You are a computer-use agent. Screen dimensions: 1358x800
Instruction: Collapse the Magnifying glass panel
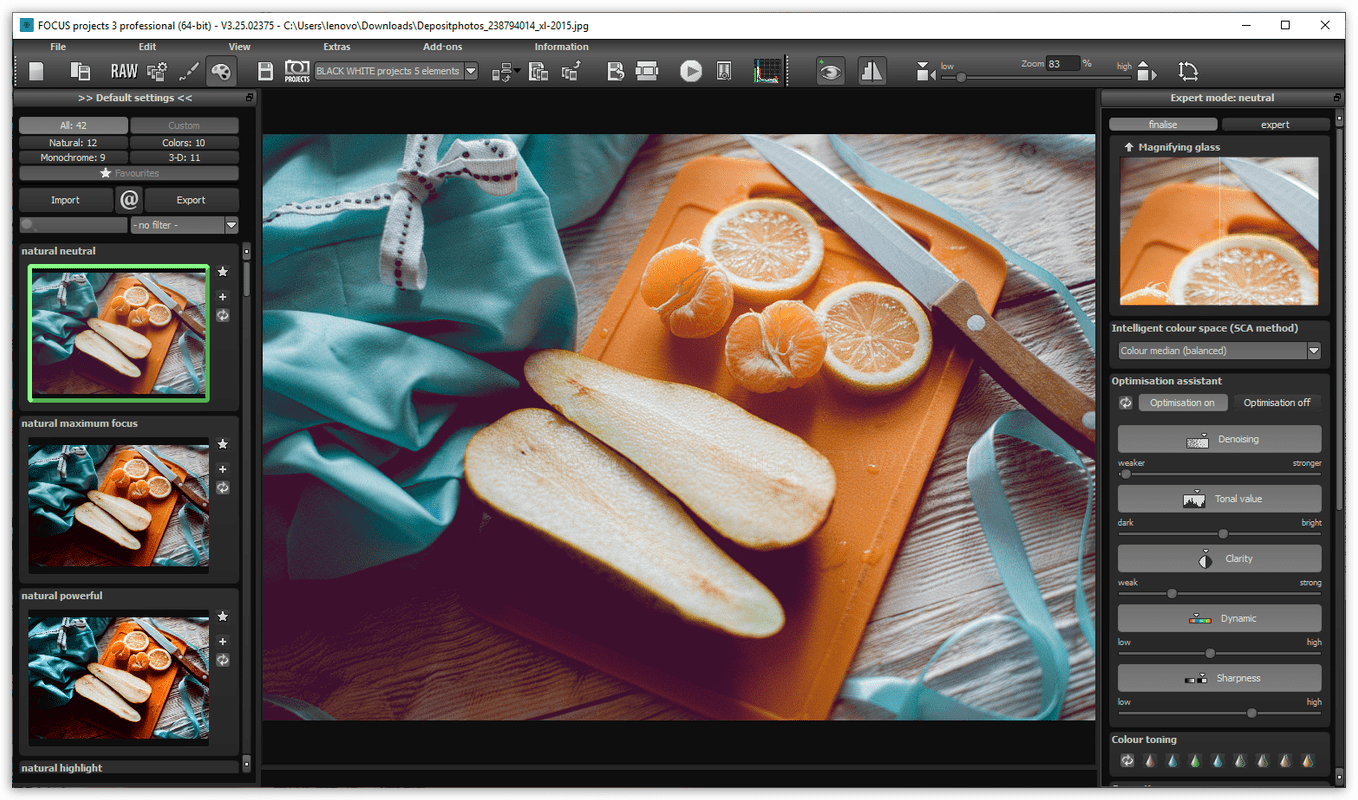coord(1129,147)
